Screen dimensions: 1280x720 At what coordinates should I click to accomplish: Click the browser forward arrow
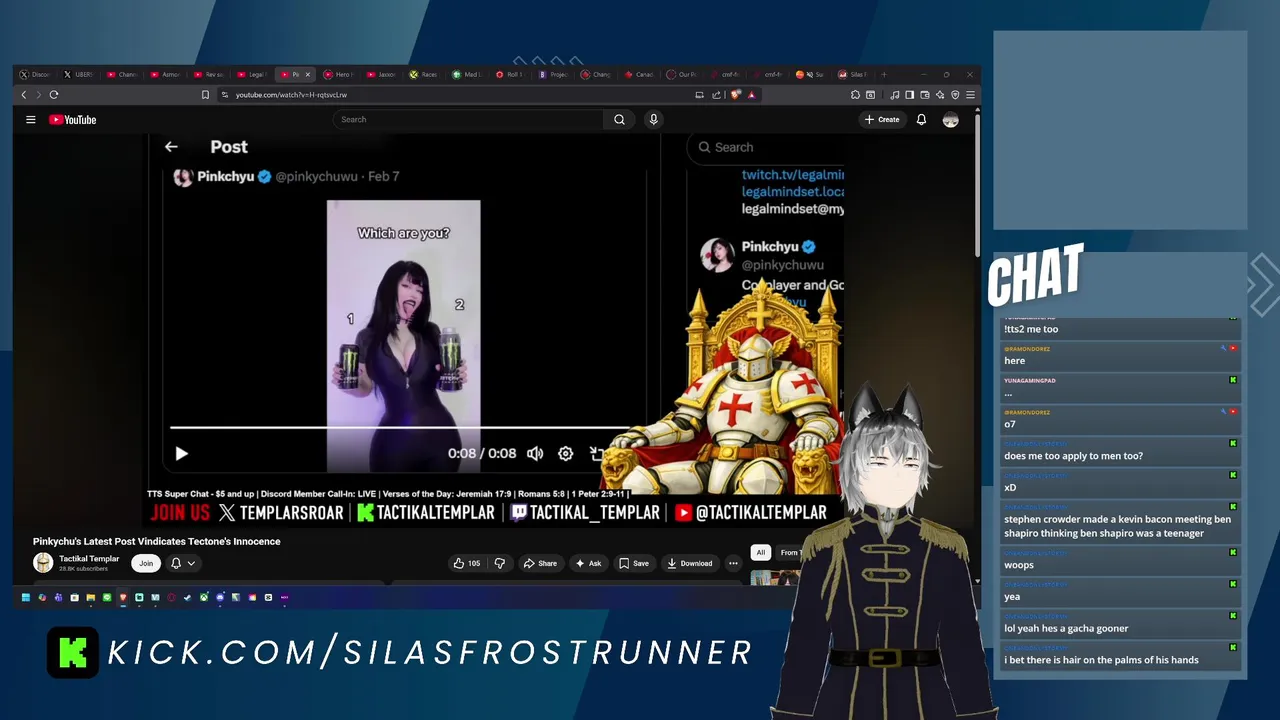pyautogui.click(x=39, y=95)
